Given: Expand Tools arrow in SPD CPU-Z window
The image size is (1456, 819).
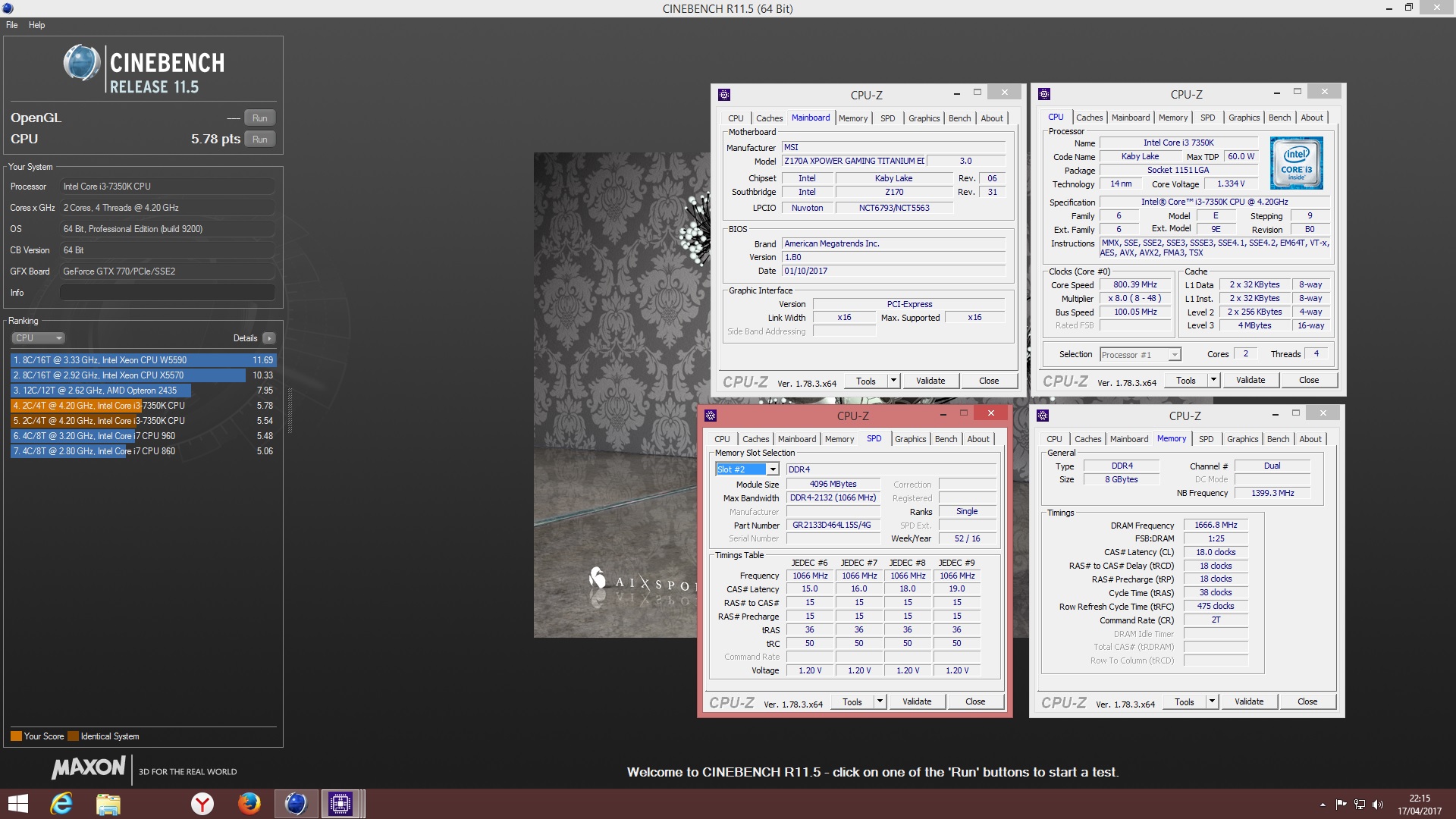Looking at the screenshot, I should [x=880, y=701].
